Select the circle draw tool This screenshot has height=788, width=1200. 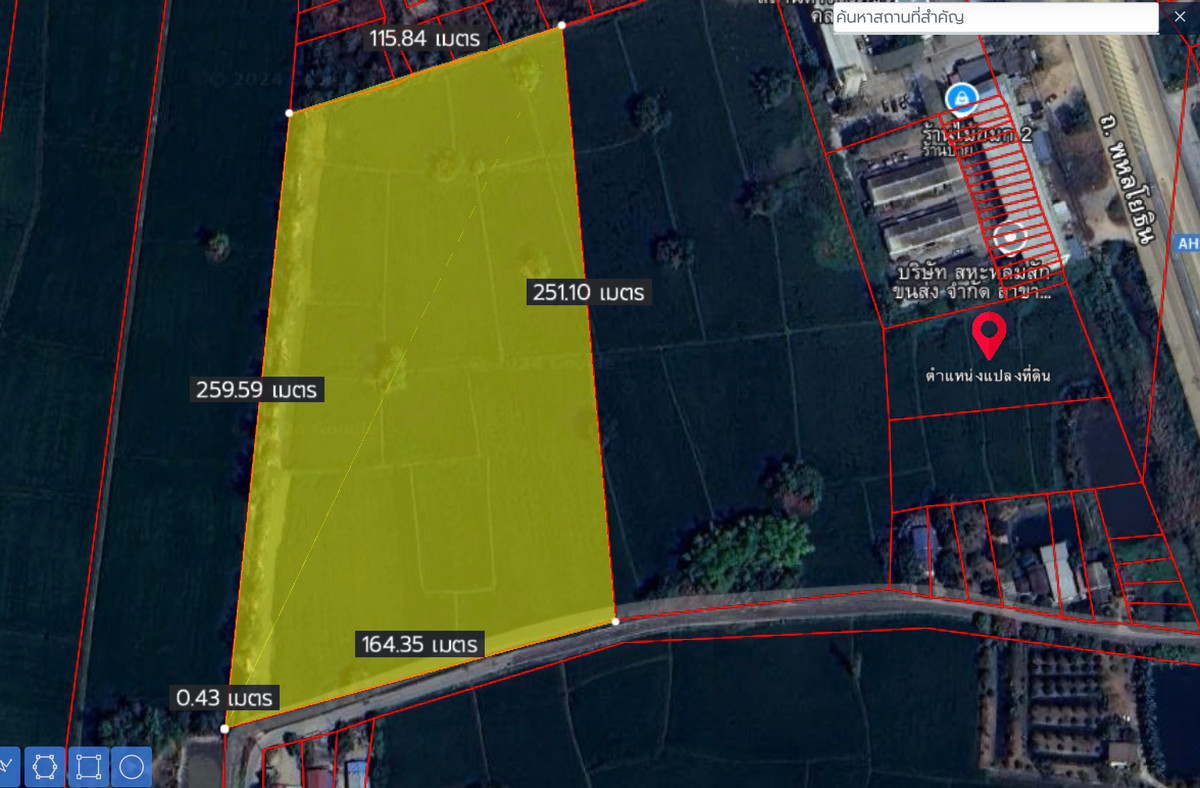coord(132,767)
